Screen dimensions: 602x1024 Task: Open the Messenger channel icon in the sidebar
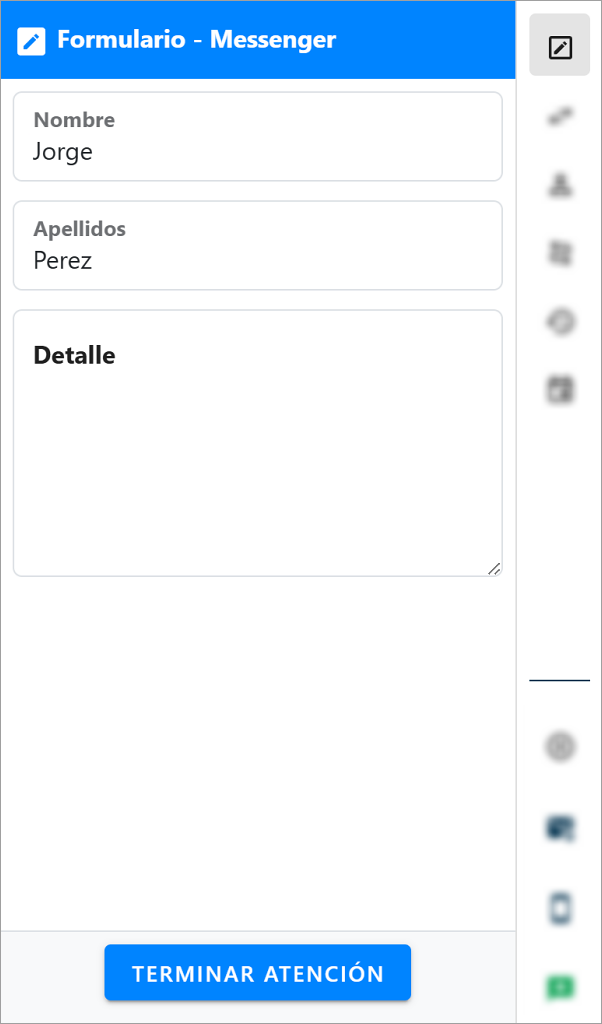pyautogui.click(x=559, y=829)
